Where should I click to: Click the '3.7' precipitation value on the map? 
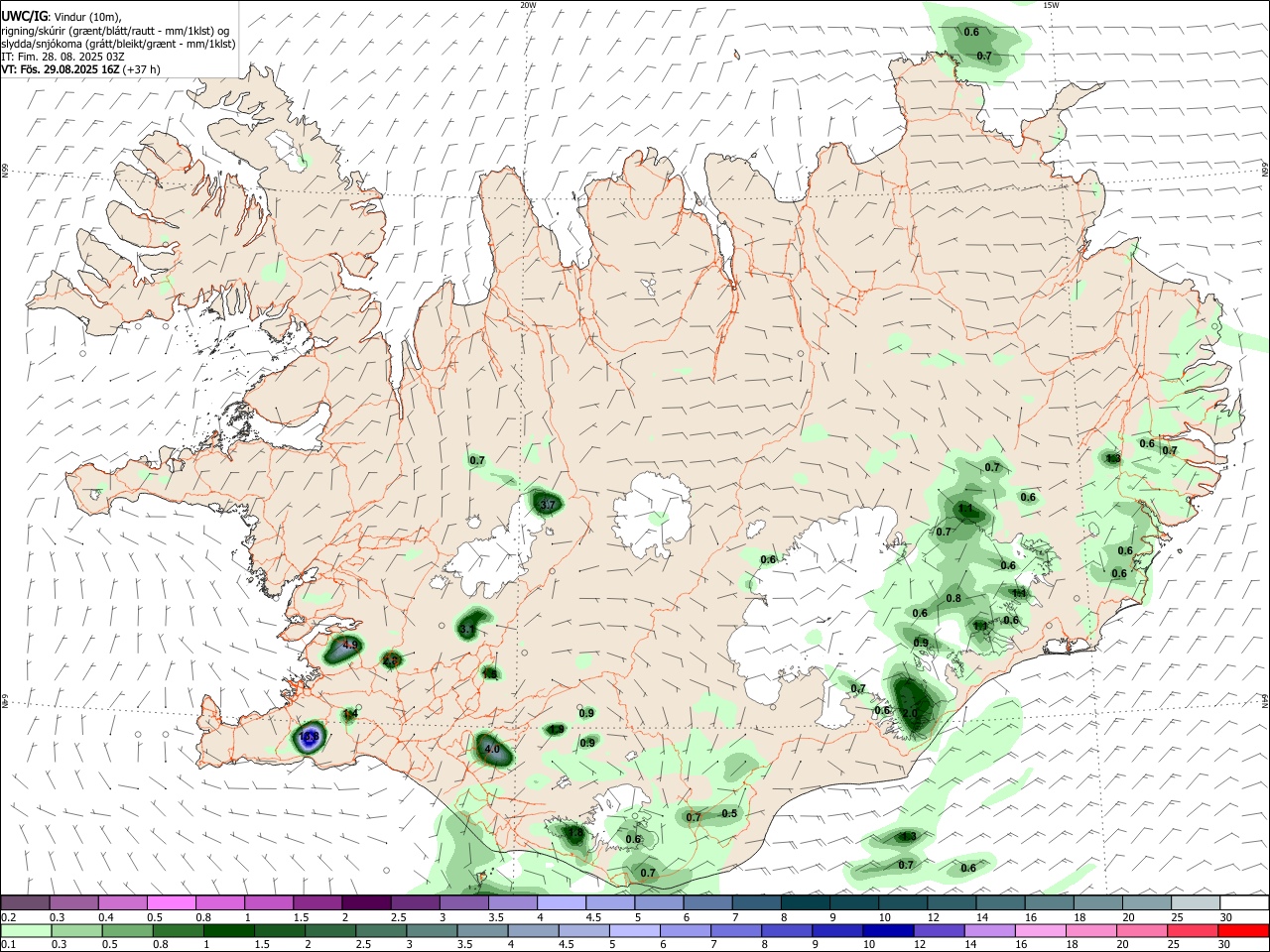(547, 505)
